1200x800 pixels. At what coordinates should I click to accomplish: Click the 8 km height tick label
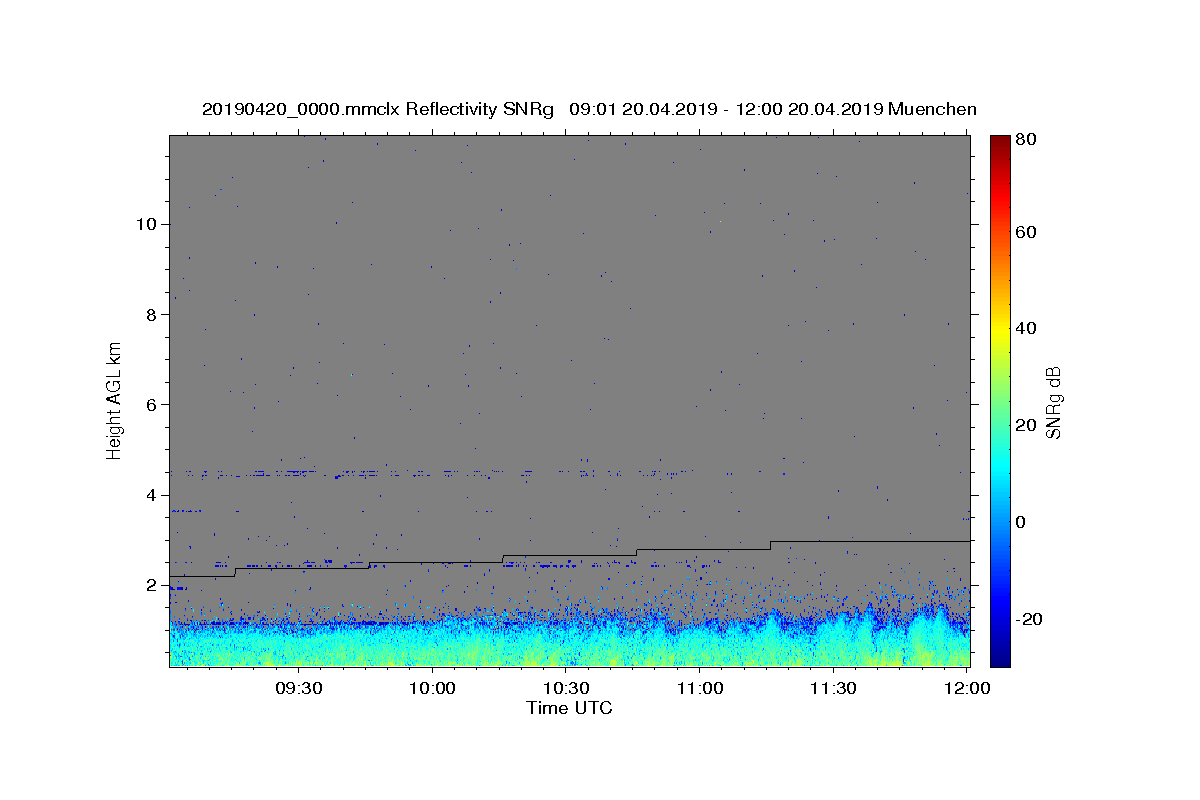point(149,314)
